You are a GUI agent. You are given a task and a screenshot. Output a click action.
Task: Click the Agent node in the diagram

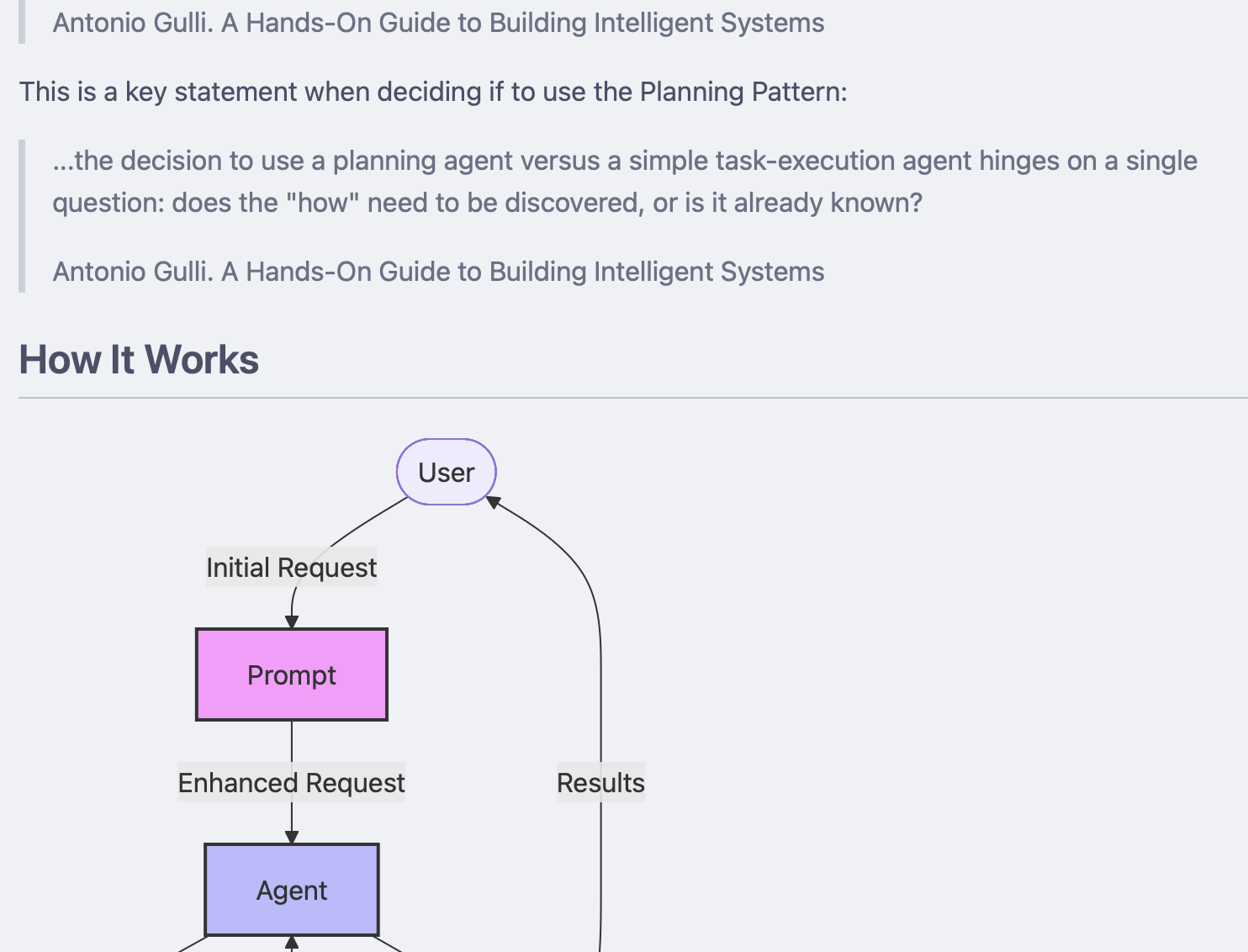291,890
